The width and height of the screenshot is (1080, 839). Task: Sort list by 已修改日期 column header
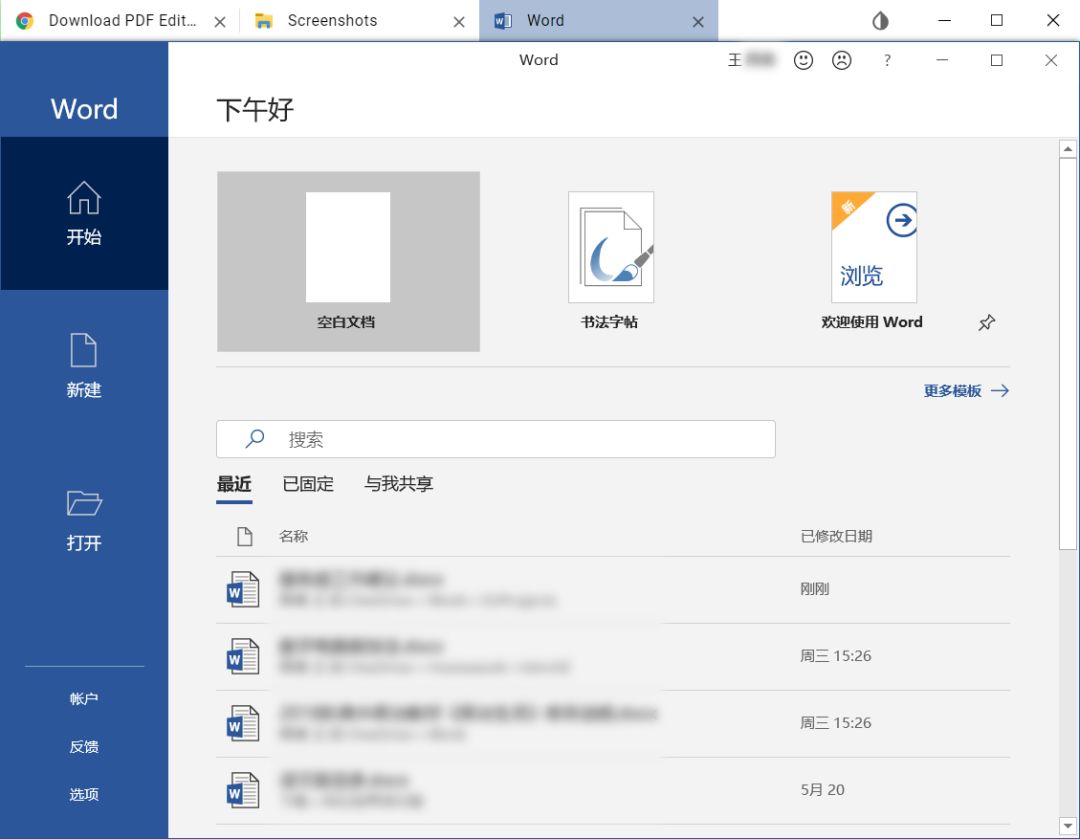coord(836,537)
